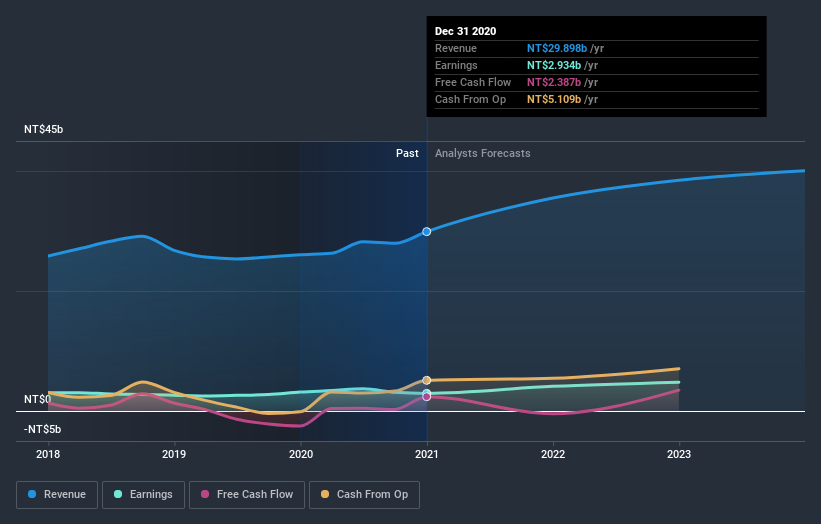Screen dimensions: 821x524
Task: Click the Free Cash Flow label in tooltip
Action: (473, 82)
